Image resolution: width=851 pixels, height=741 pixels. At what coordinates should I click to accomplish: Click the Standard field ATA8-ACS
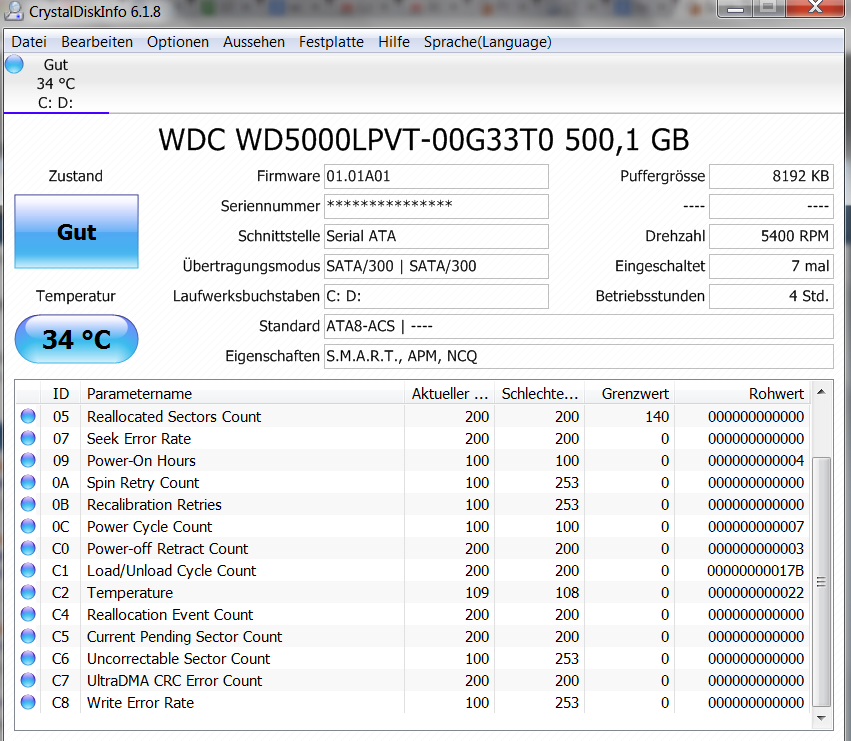pos(579,326)
